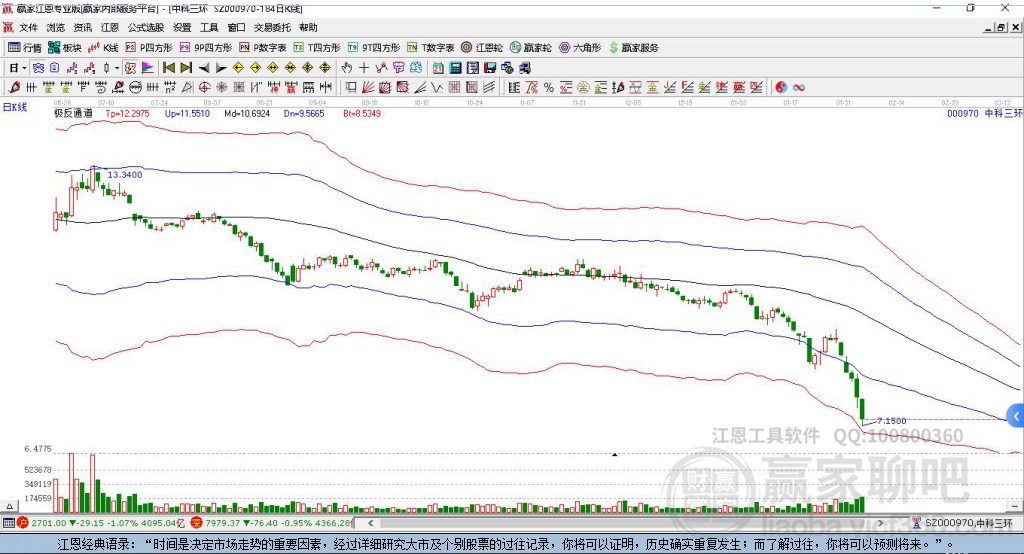1024x554 pixels.
Task: Switch to the K线 candlestick chart
Action: tap(104, 47)
